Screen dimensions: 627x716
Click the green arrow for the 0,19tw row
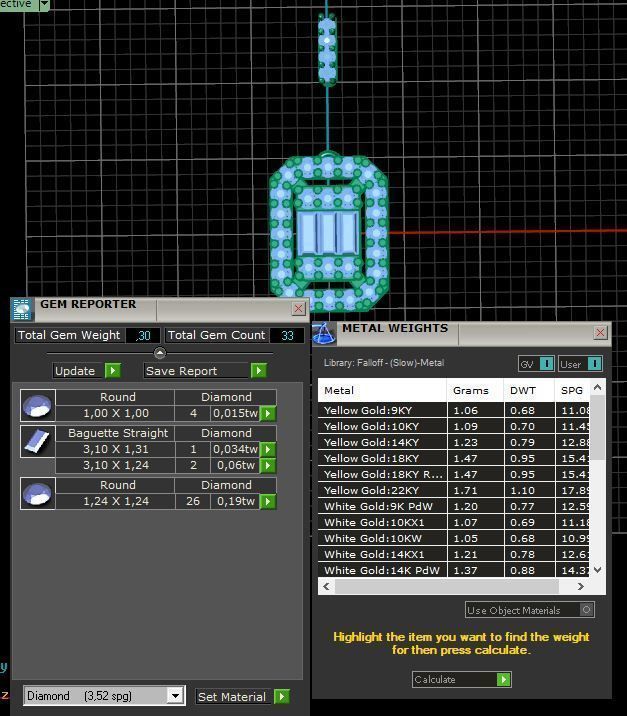pyautogui.click(x=268, y=501)
